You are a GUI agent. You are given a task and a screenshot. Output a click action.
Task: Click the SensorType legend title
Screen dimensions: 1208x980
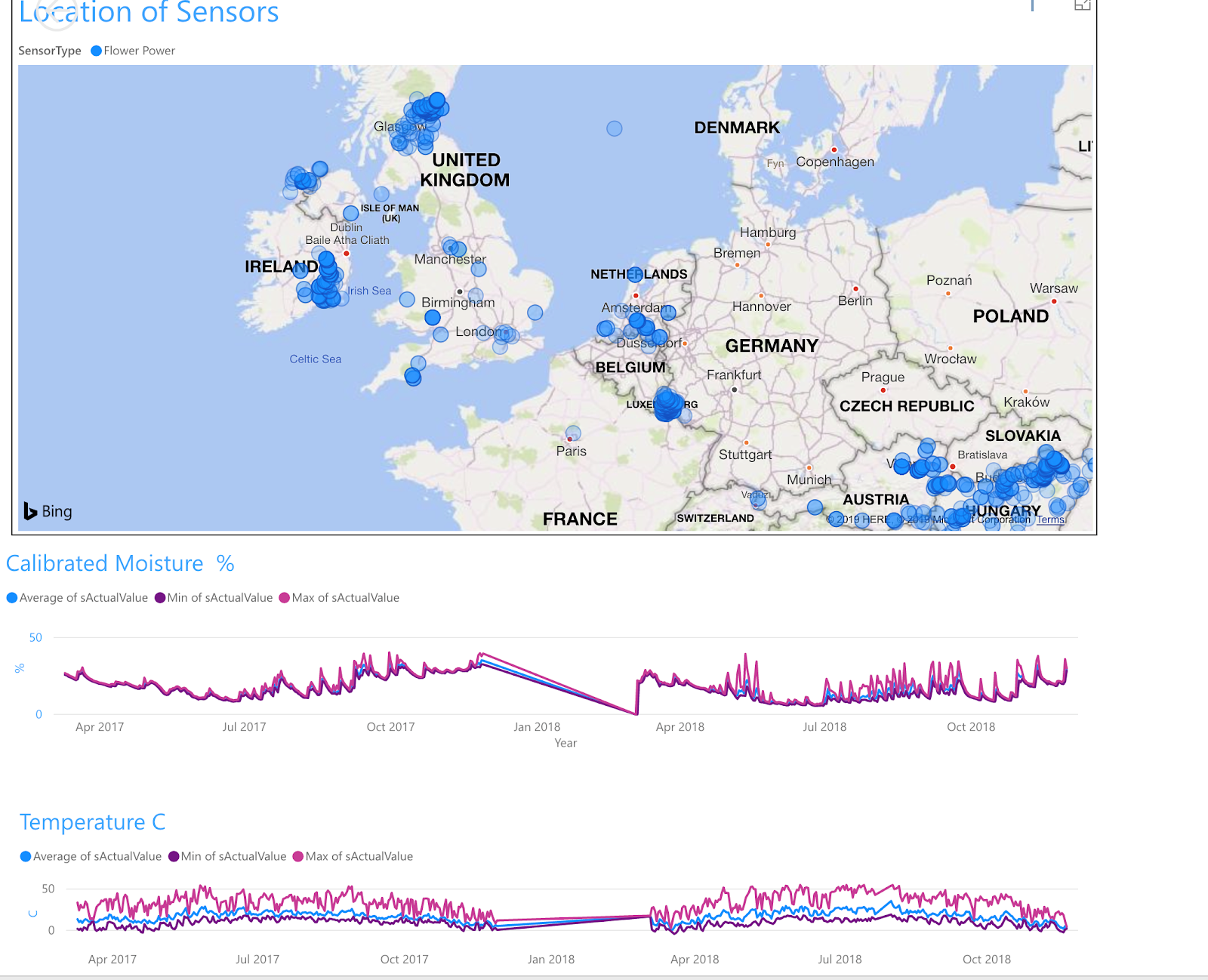click(x=50, y=51)
